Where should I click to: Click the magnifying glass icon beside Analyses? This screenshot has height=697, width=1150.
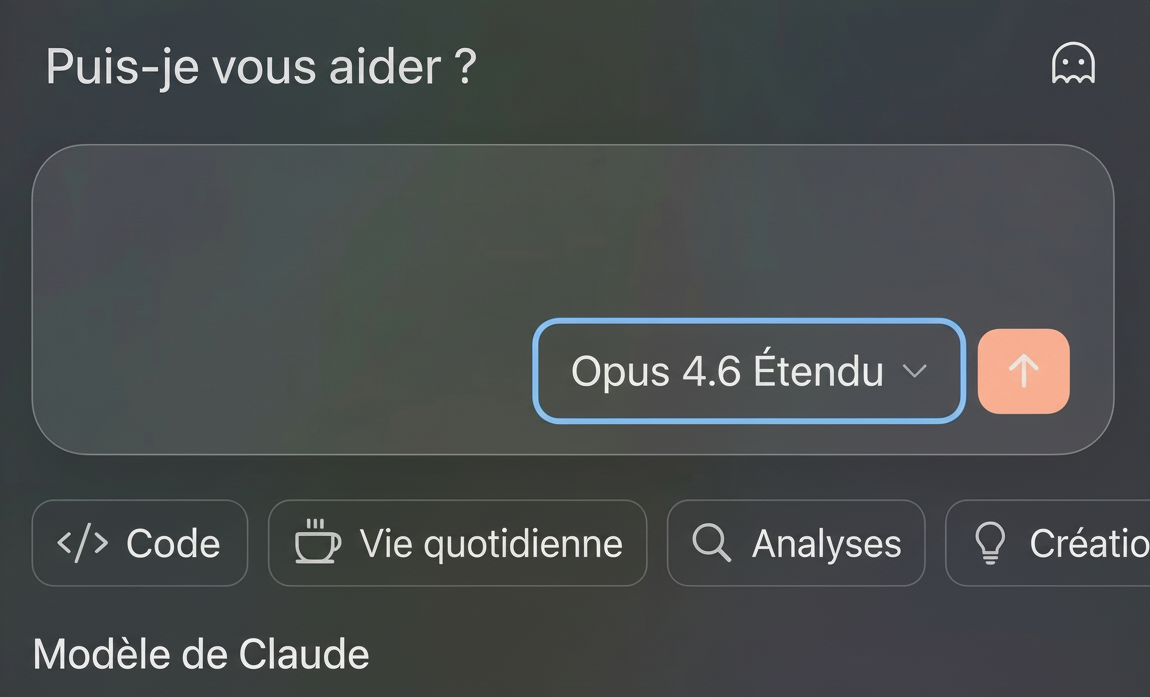pyautogui.click(x=711, y=543)
